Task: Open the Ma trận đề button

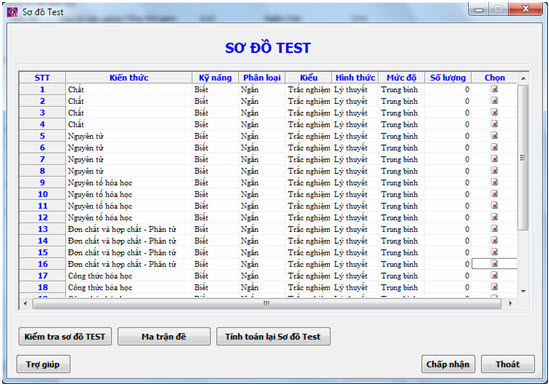Action: [x=164, y=337]
